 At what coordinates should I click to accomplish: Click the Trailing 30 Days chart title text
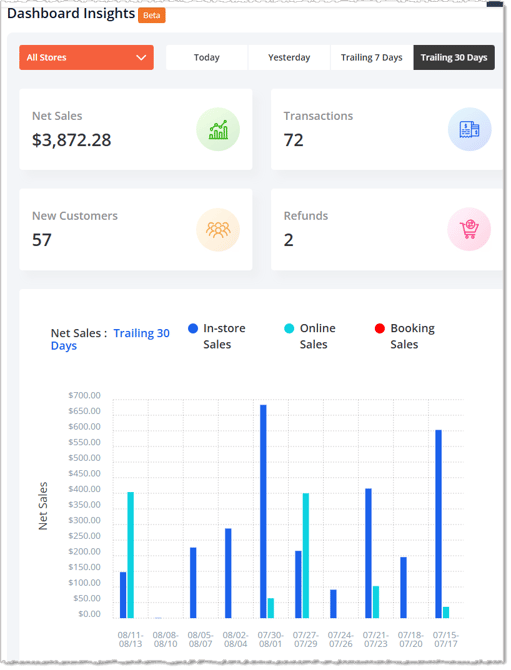[110, 340]
